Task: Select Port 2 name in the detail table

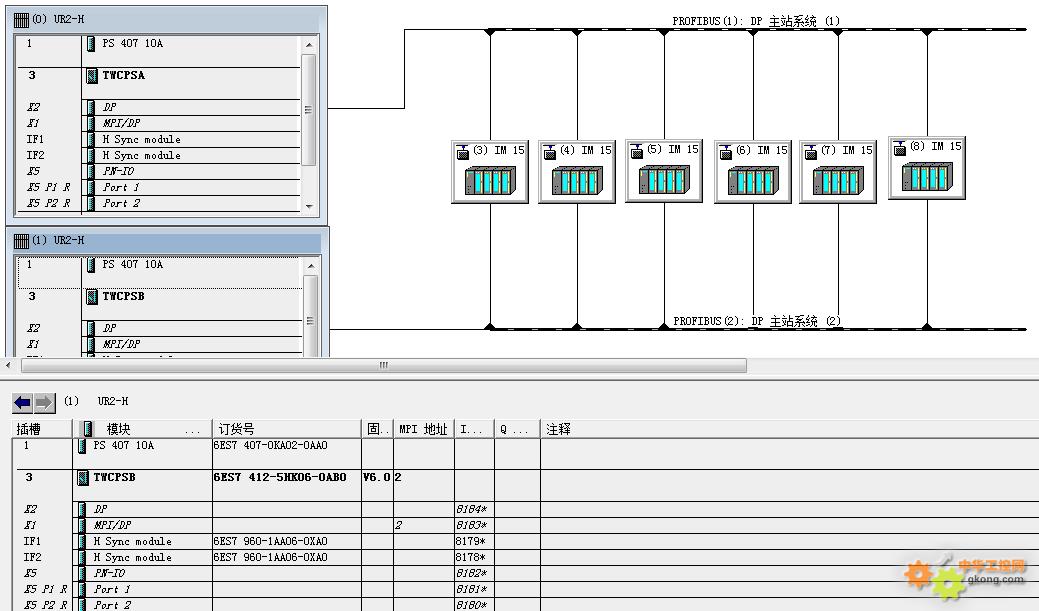Action: [113, 605]
